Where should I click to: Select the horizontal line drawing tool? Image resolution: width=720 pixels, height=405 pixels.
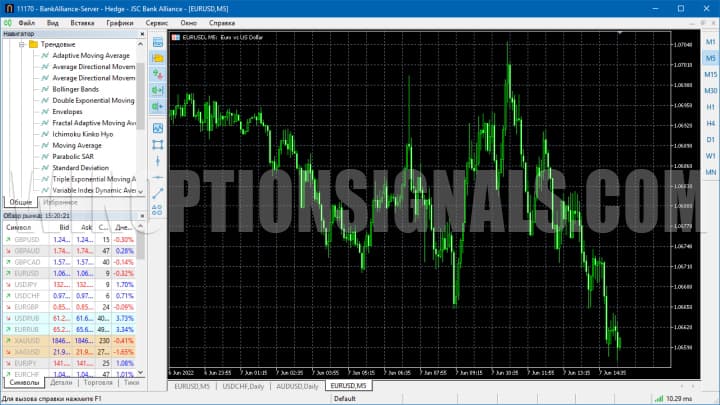click(x=157, y=176)
